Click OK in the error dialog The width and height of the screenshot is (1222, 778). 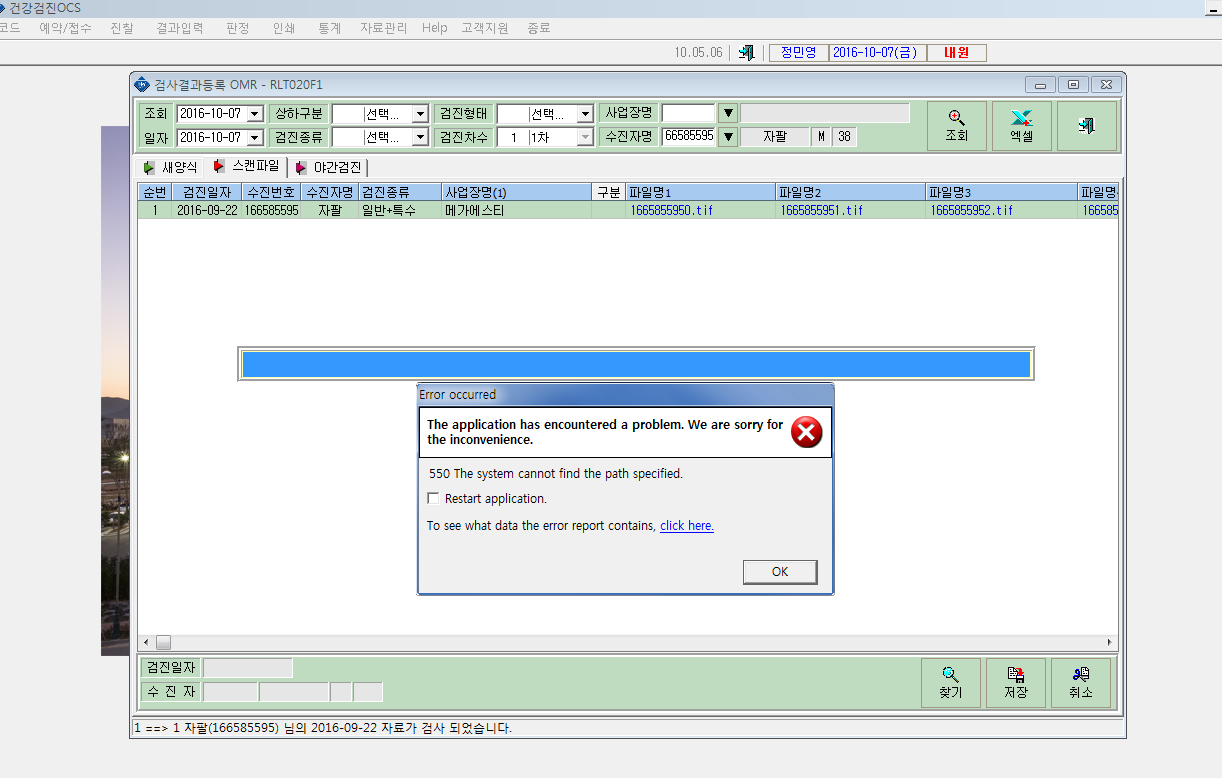[x=780, y=572]
